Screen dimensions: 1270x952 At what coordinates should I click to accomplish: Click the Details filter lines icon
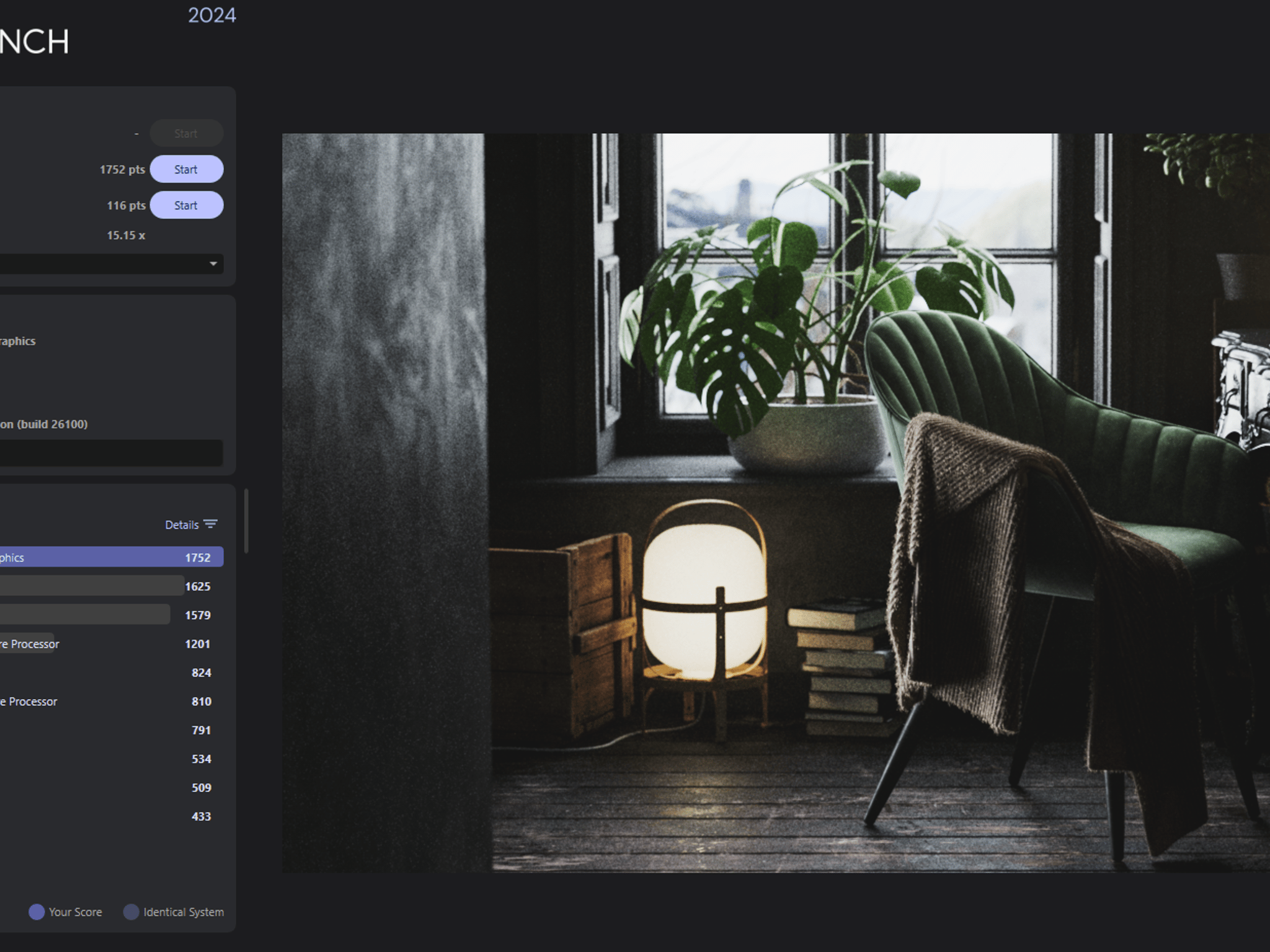pos(210,524)
